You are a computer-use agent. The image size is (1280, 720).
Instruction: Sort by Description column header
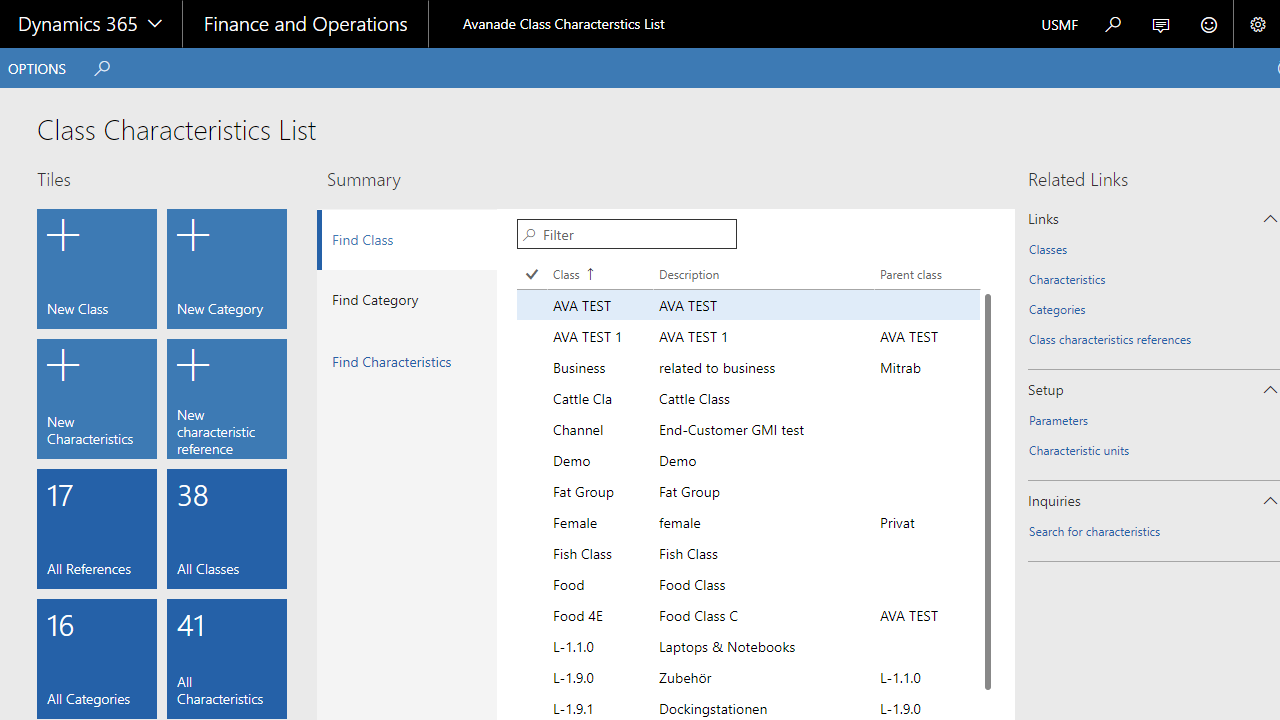(689, 275)
